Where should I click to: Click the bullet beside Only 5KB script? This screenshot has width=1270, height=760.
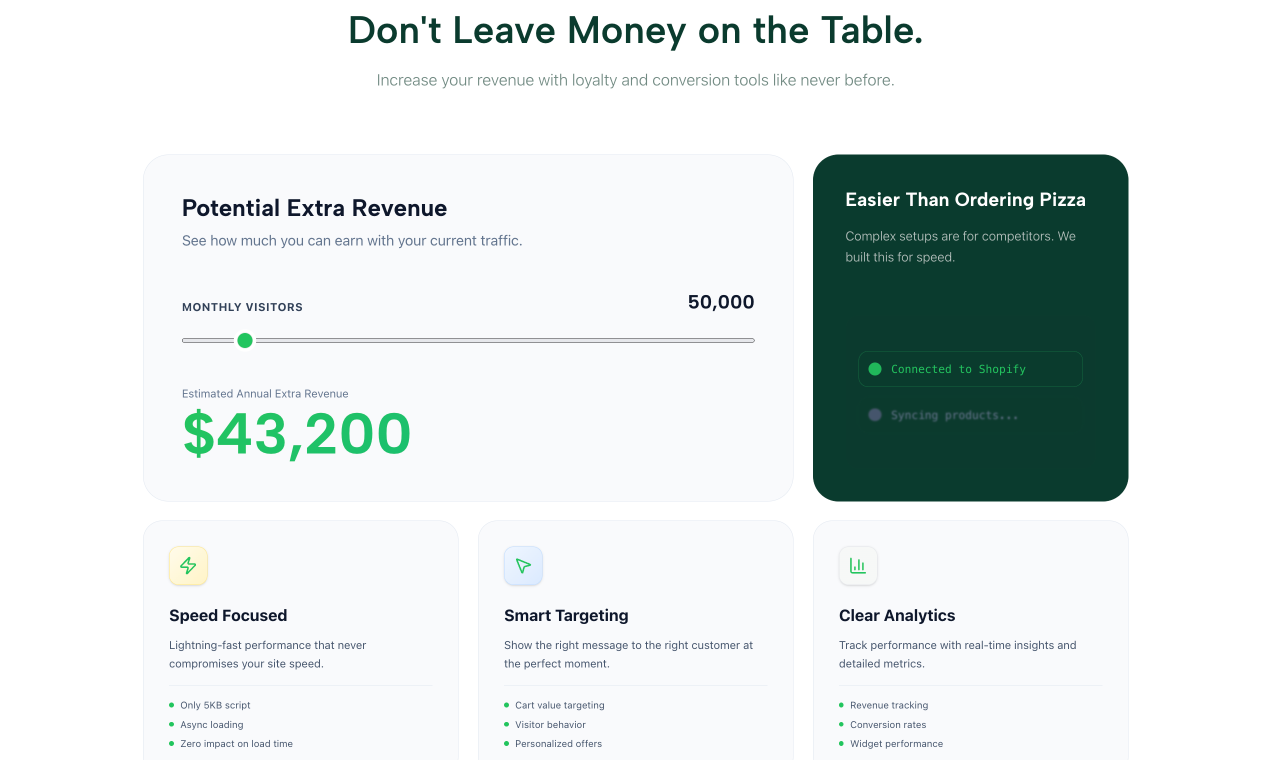(x=172, y=705)
